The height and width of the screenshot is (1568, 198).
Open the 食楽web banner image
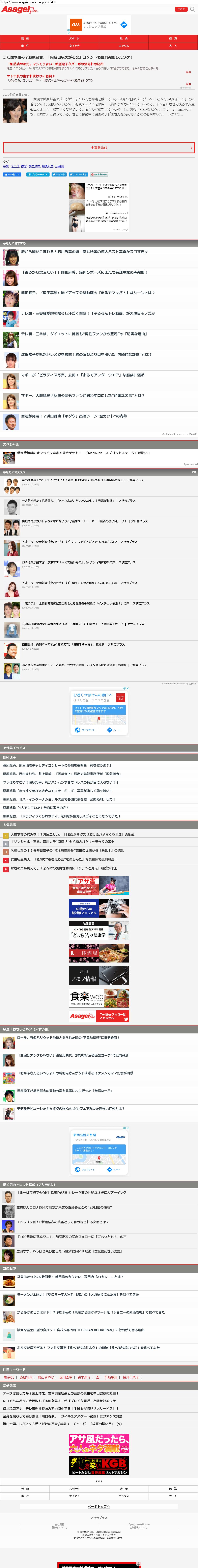click(99, 997)
